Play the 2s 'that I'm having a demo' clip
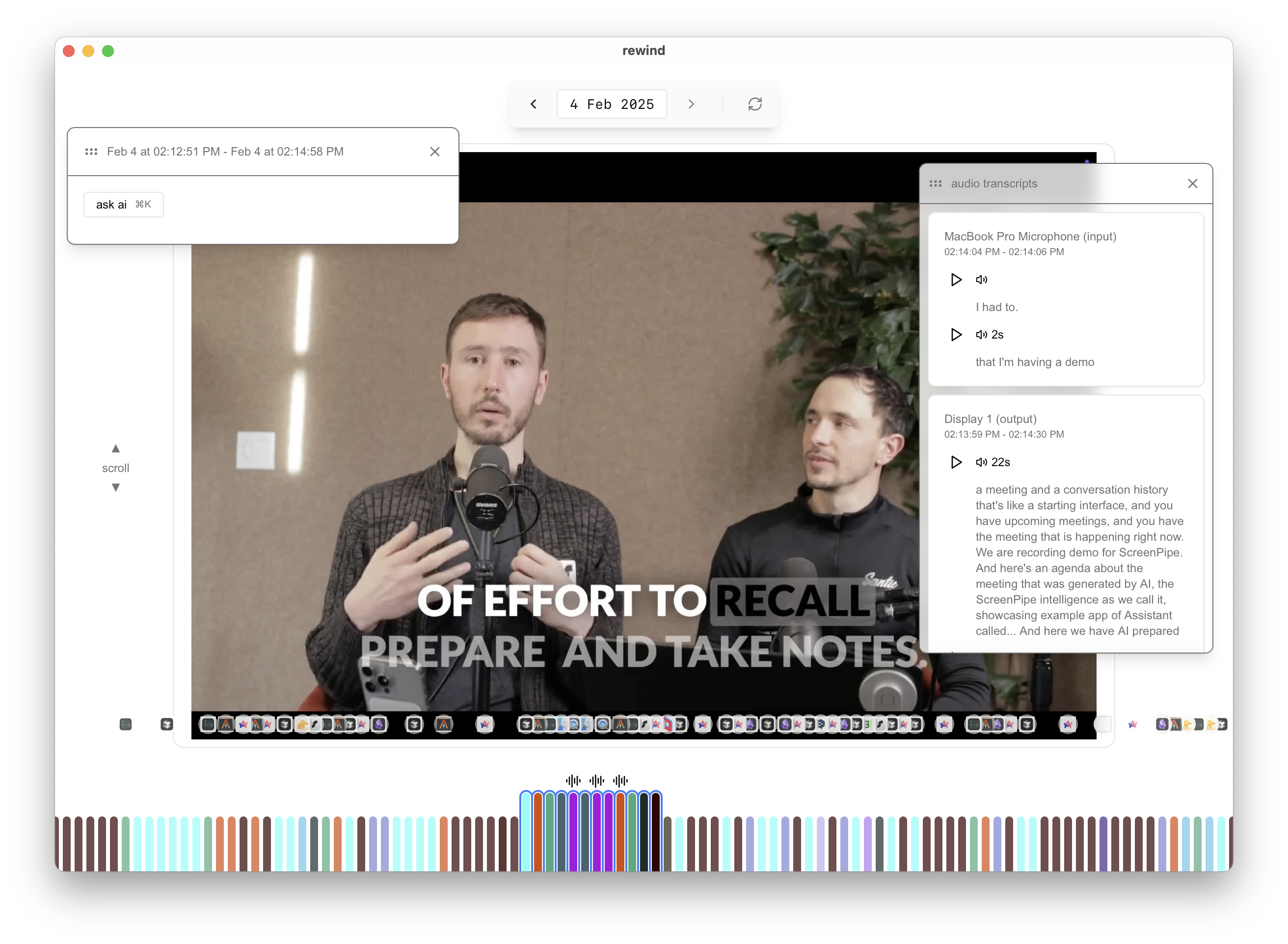 click(956, 334)
